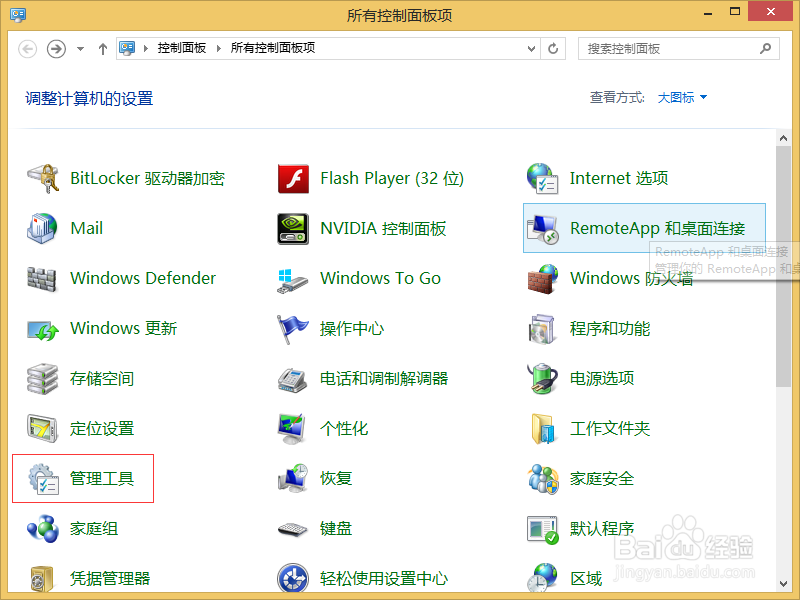The height and width of the screenshot is (600, 800).
Task: Open the 区域 globe clock icon
Action: [x=542, y=578]
